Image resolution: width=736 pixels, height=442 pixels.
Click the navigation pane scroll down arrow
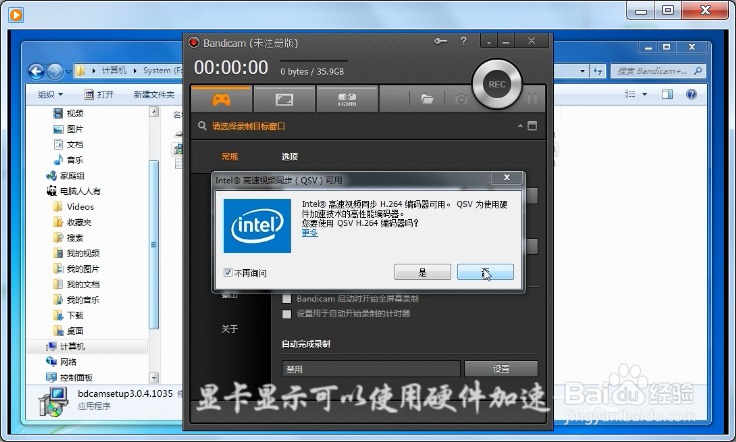click(x=154, y=377)
